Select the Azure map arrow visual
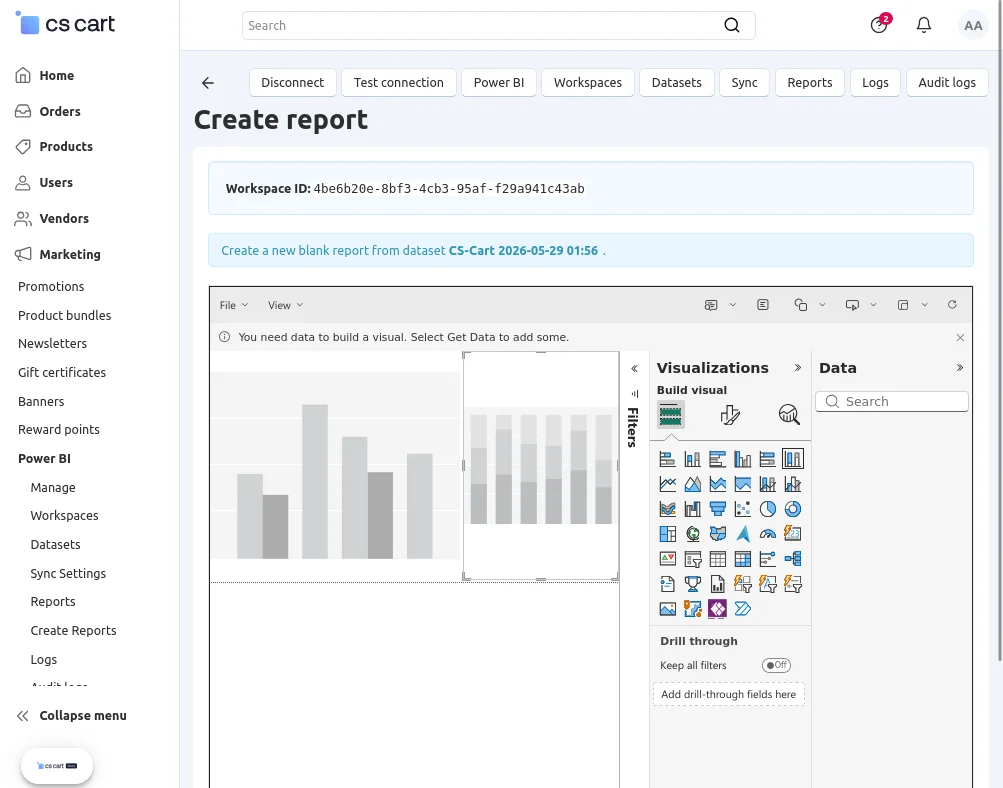The width and height of the screenshot is (1003, 788). pos(742,533)
